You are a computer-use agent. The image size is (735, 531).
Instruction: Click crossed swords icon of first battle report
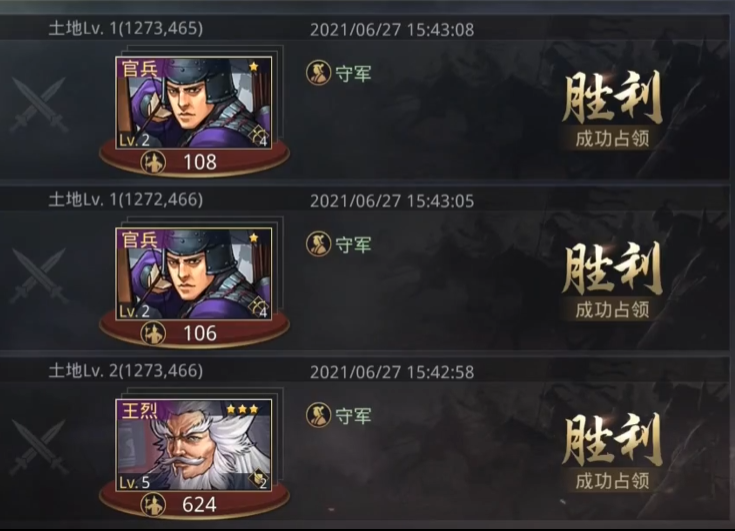point(38,105)
